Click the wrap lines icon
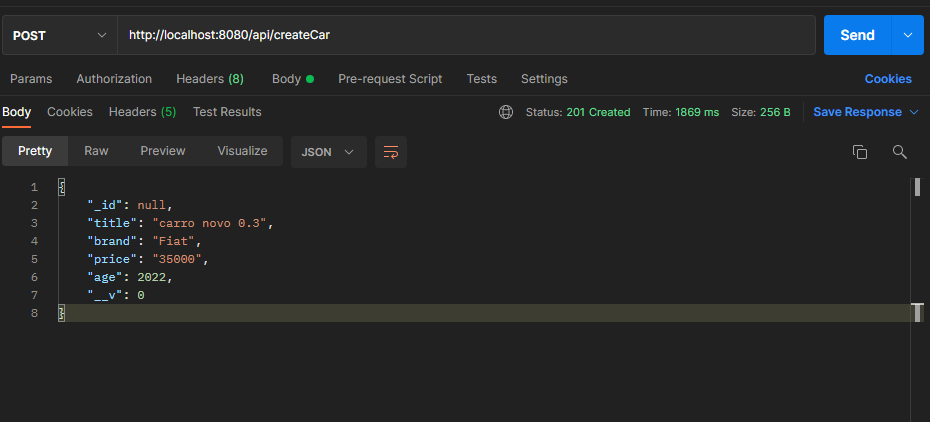Screen dimensions: 930x422 tap(391, 152)
